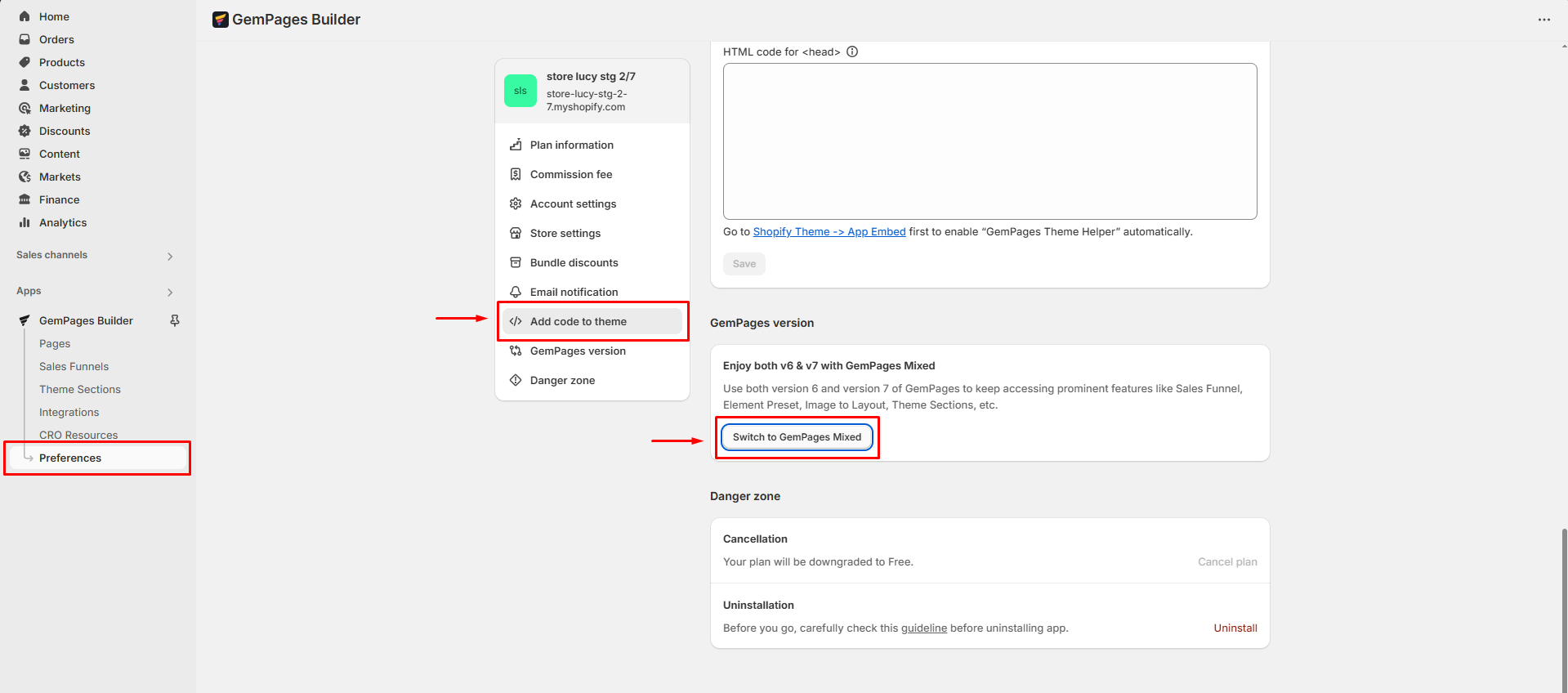1568x693 pixels.
Task: Open the three-dot menu in top right
Action: click(x=1543, y=20)
